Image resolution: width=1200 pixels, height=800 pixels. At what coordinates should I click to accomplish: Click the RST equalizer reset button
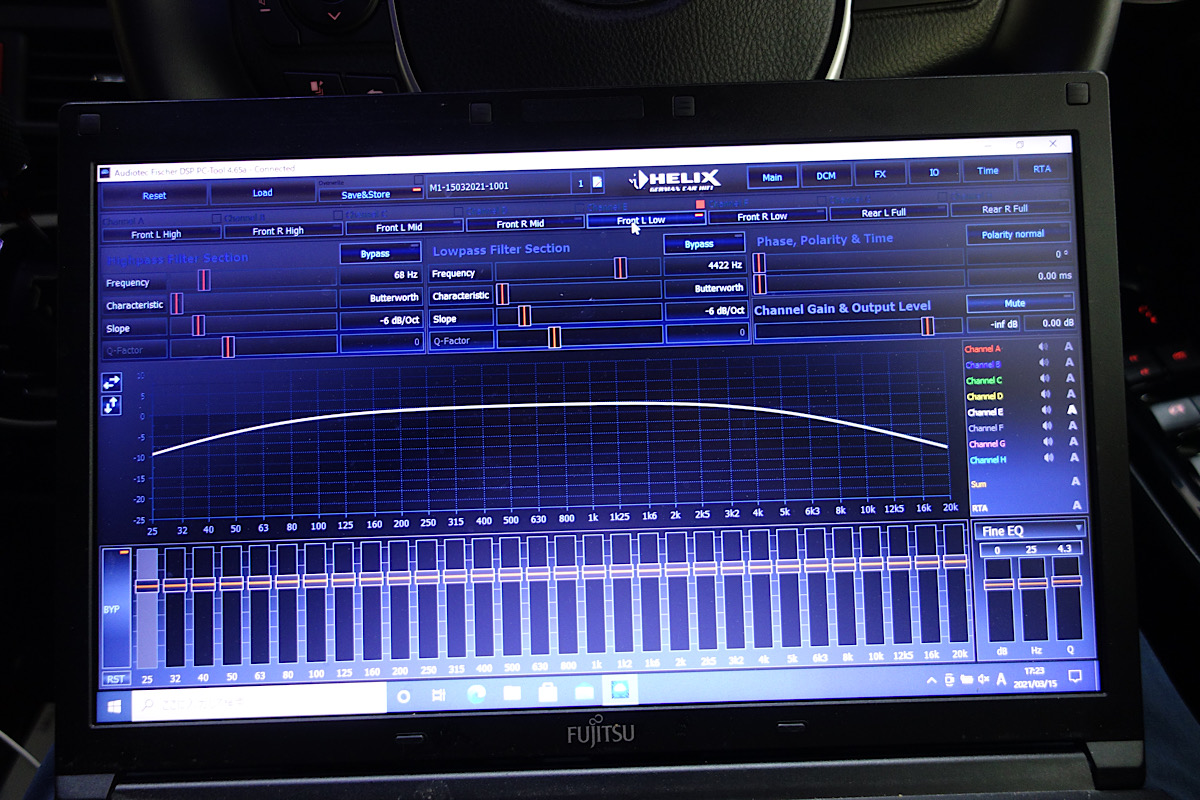[115, 679]
